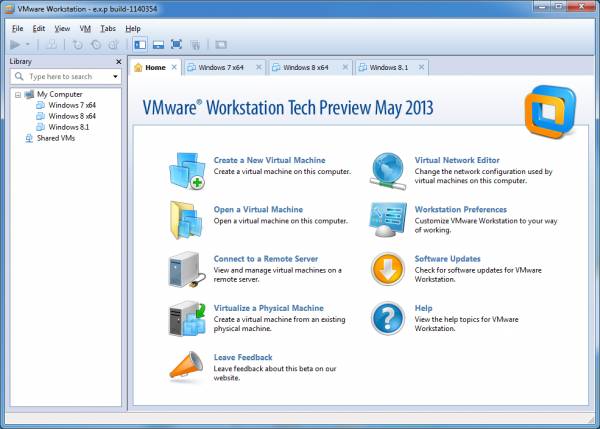Open the Tabs menu
Screen dimensions: 600x429
click(x=108, y=29)
